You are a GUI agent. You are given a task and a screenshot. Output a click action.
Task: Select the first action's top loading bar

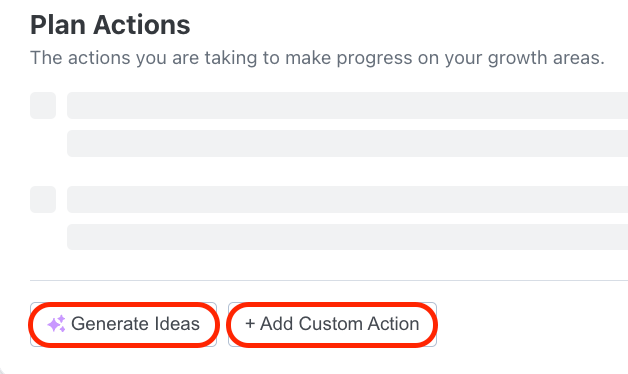click(x=347, y=105)
